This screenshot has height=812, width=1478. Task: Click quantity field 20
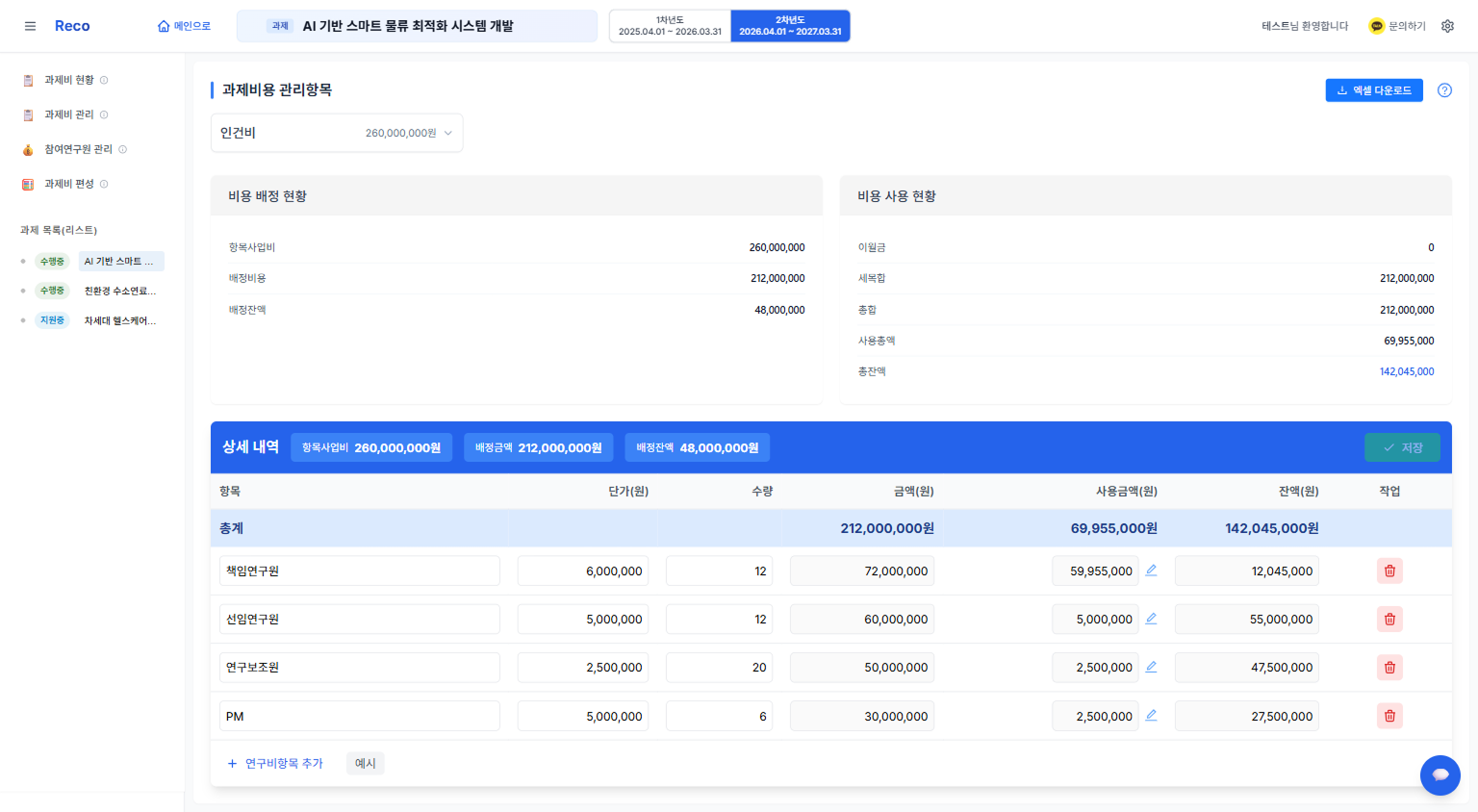tap(720, 667)
